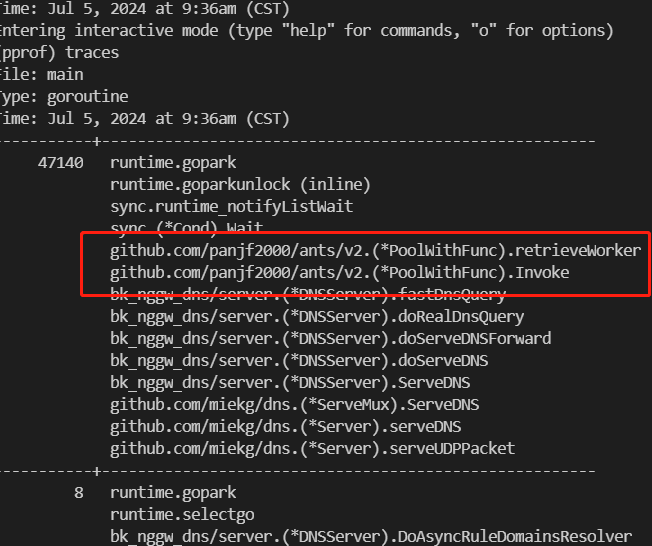Select the PoolWithFunc Invoke frame
The width and height of the screenshot is (652, 546).
pyautogui.click(x=339, y=273)
